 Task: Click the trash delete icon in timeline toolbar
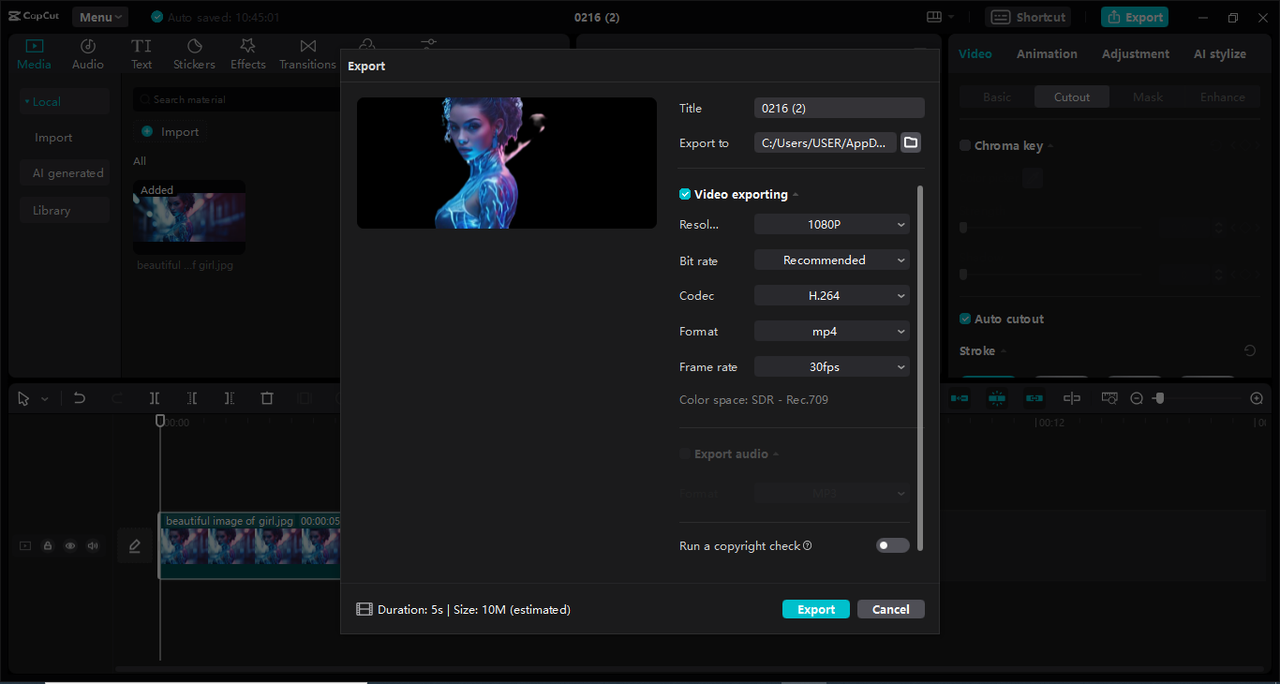(x=267, y=398)
